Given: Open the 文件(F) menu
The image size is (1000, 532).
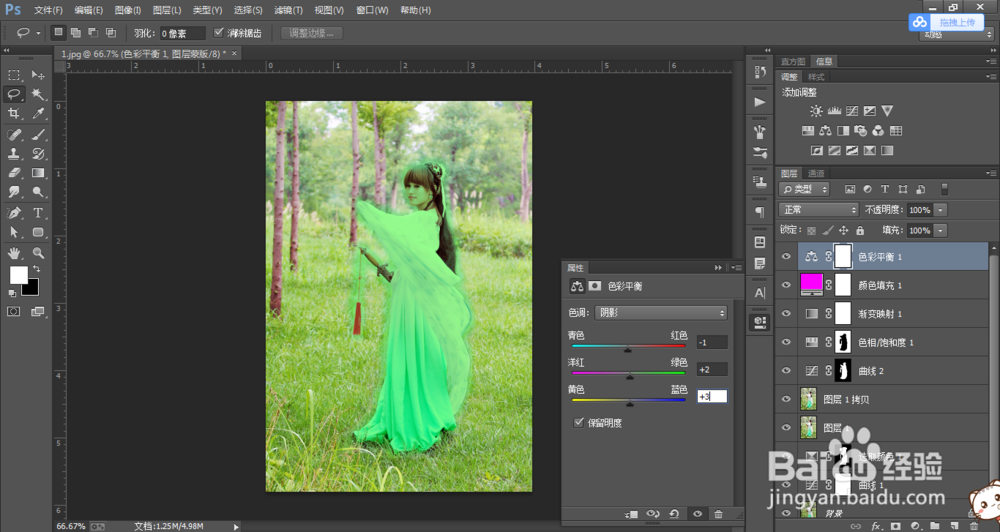Looking at the screenshot, I should 48,10.
